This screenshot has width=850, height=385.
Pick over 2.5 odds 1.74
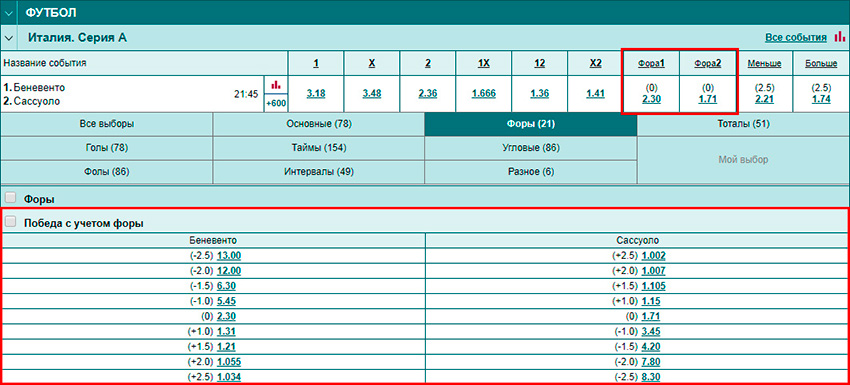(x=821, y=99)
